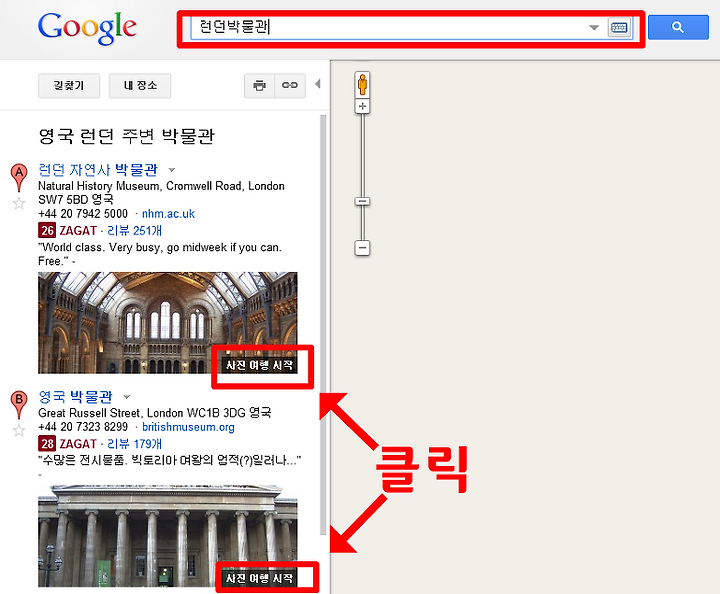Open 런던 자연사 박물관 result title
The height and width of the screenshot is (594, 720).
click(x=98, y=170)
